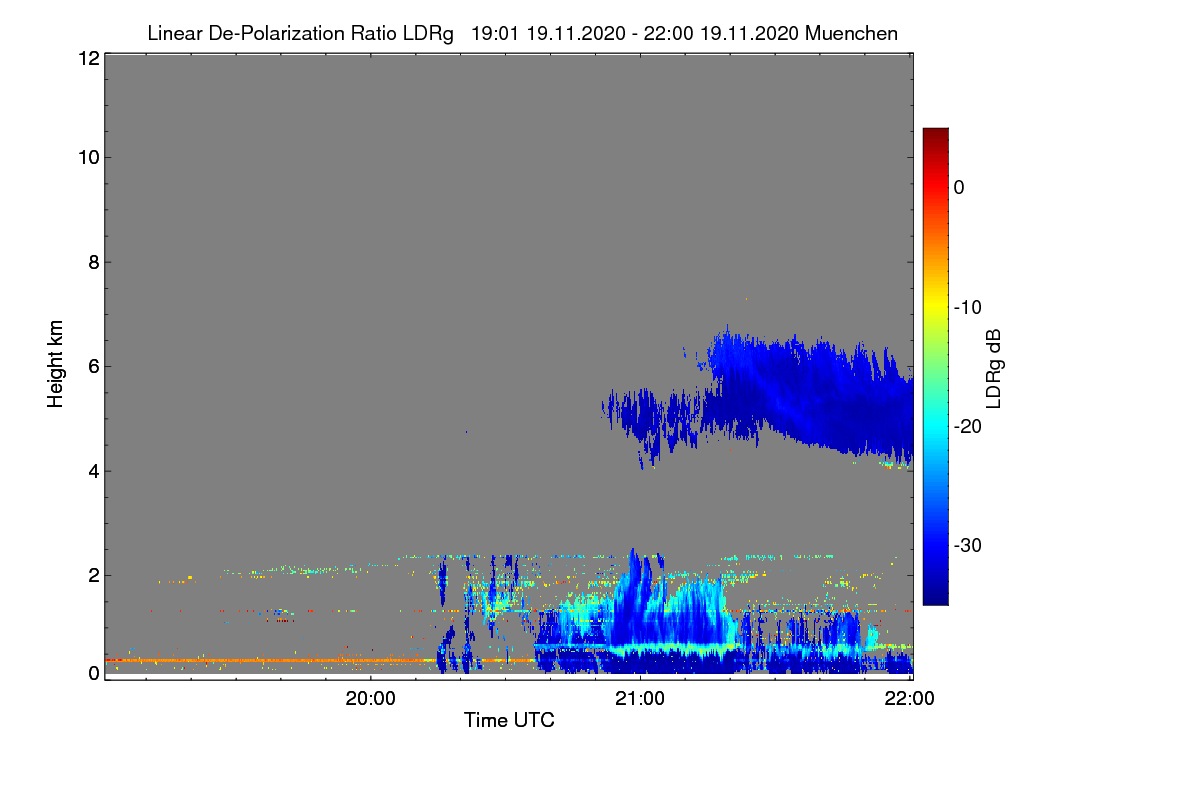Image resolution: width=1200 pixels, height=800 pixels.
Task: Click the 'Height km' axis label
Action: coord(56,364)
